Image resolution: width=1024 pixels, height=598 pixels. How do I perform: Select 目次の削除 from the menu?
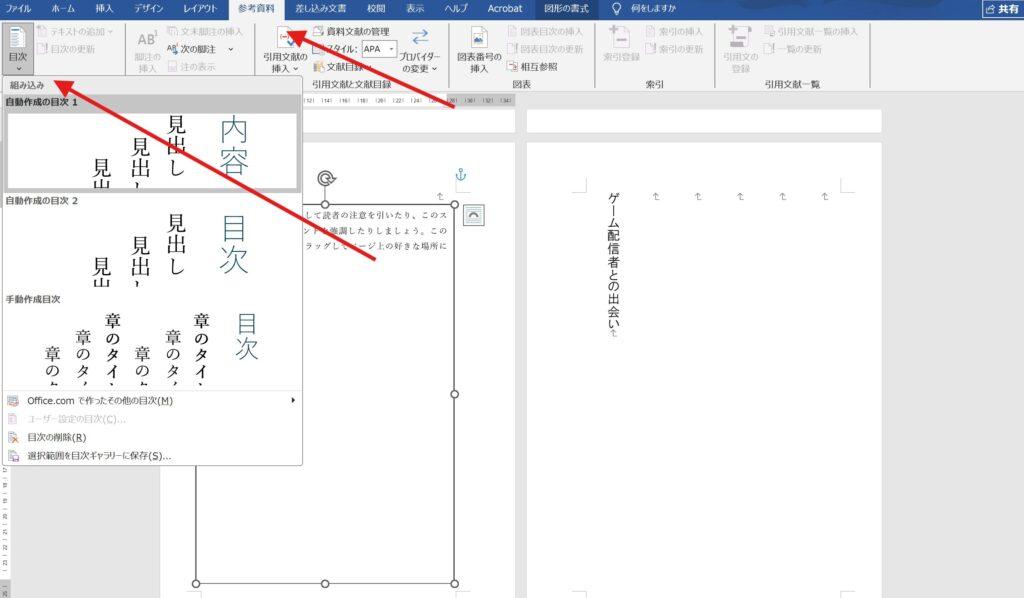(62, 437)
